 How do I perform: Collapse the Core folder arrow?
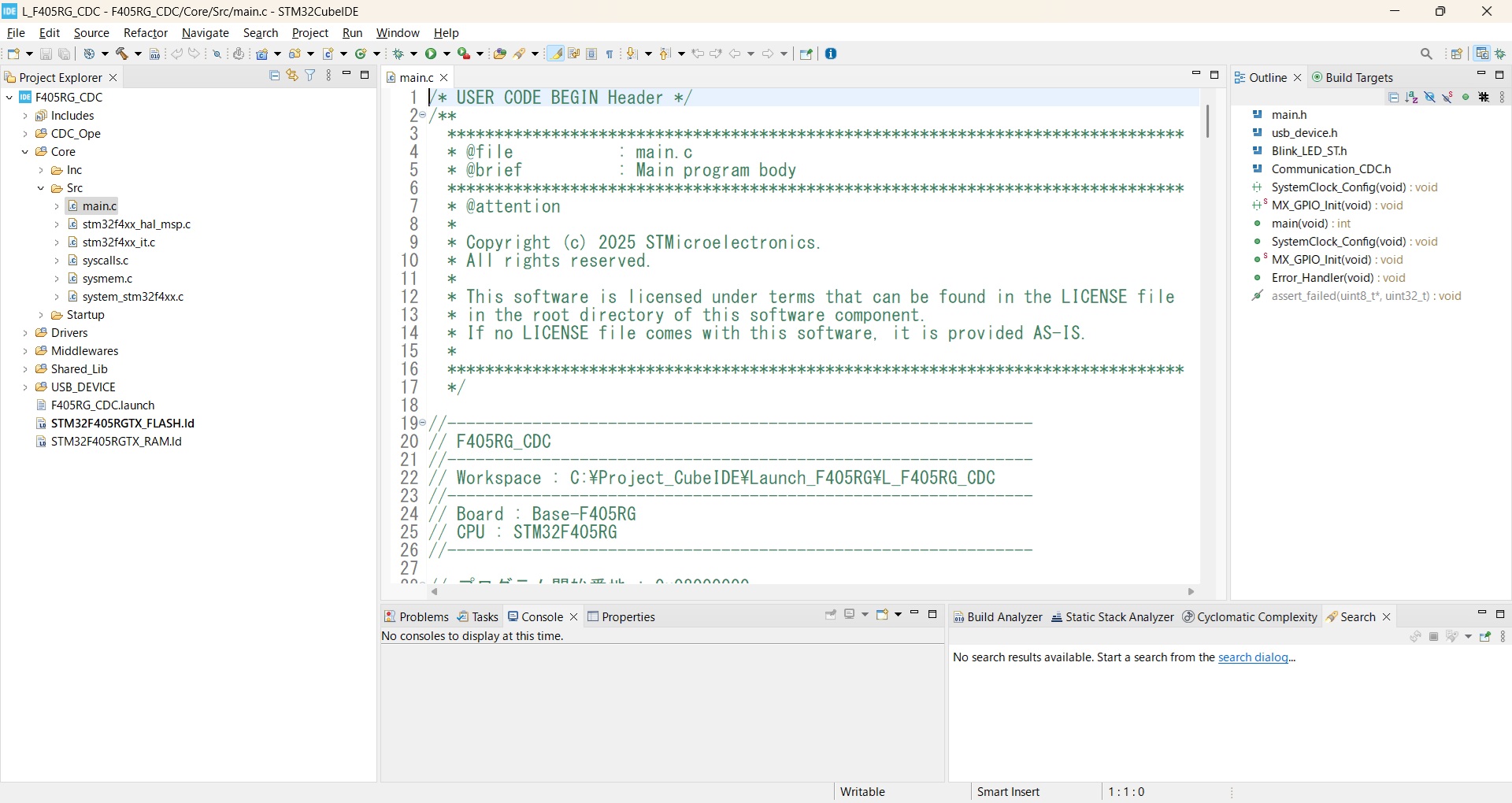tap(25, 152)
